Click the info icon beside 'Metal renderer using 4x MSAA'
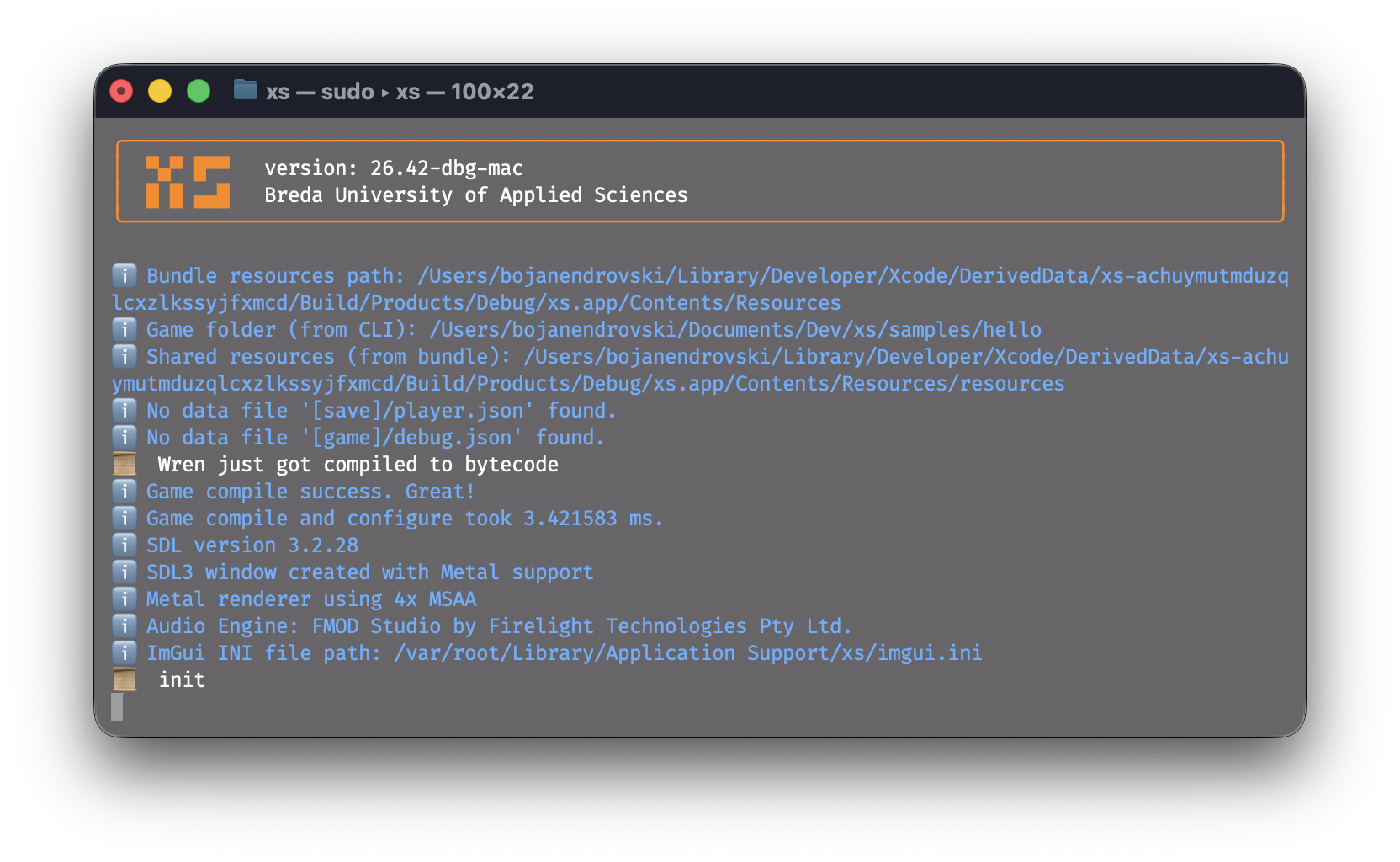 tap(124, 599)
